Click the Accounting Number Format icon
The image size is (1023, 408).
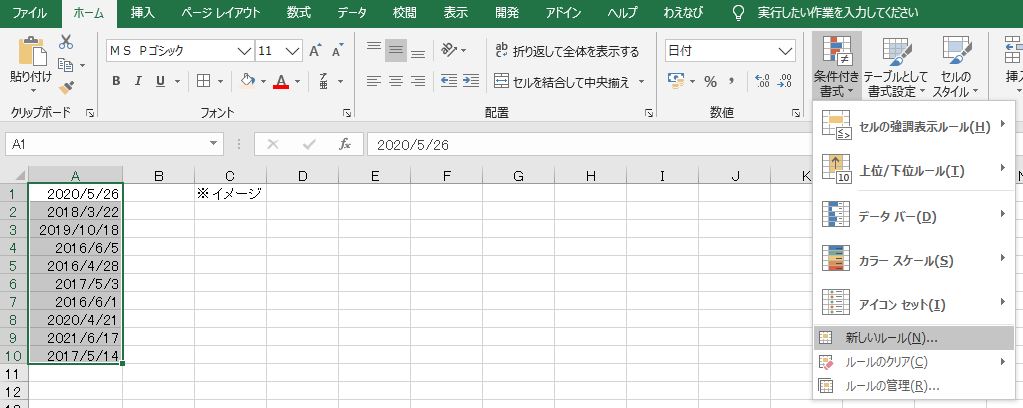click(675, 82)
